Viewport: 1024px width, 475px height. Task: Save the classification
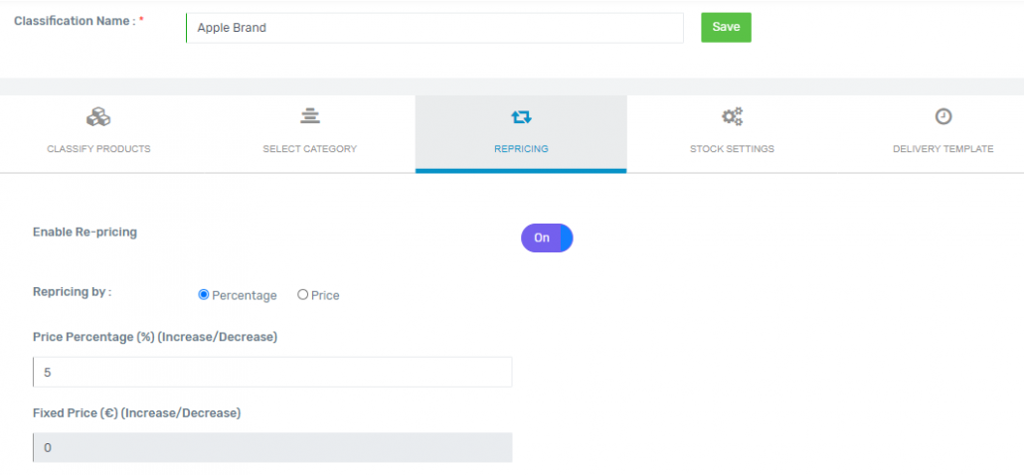pos(726,27)
